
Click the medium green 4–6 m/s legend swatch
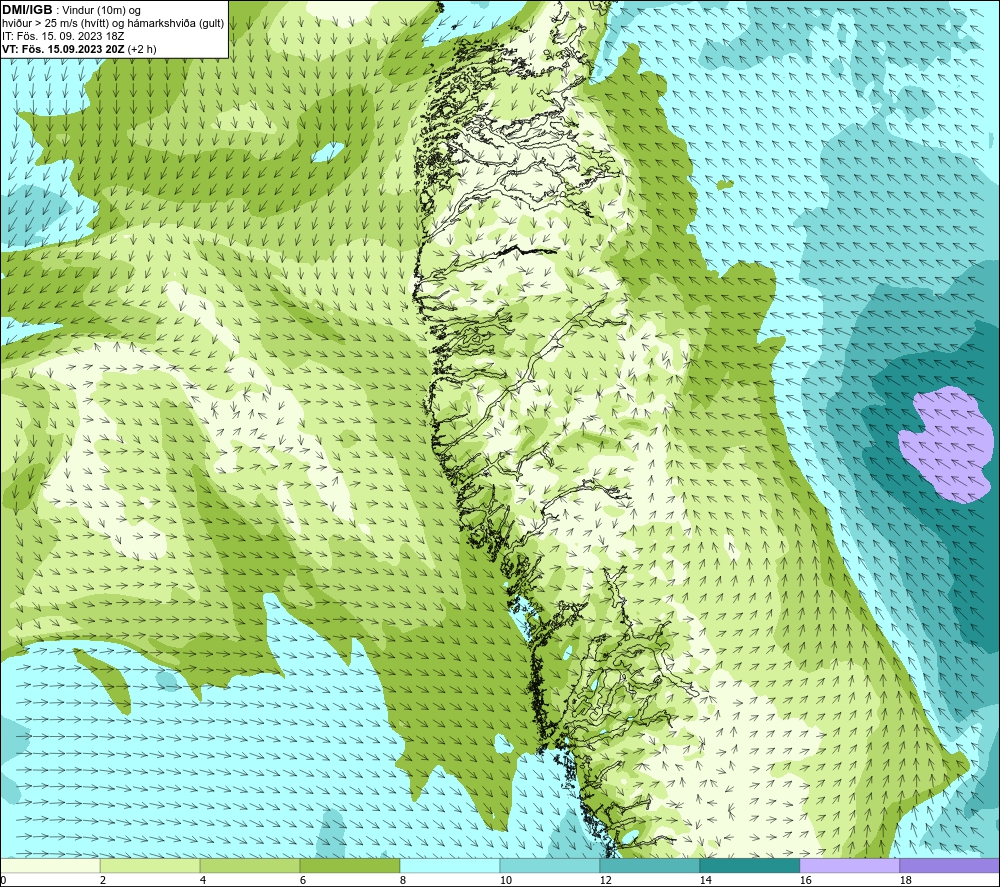tap(250, 865)
